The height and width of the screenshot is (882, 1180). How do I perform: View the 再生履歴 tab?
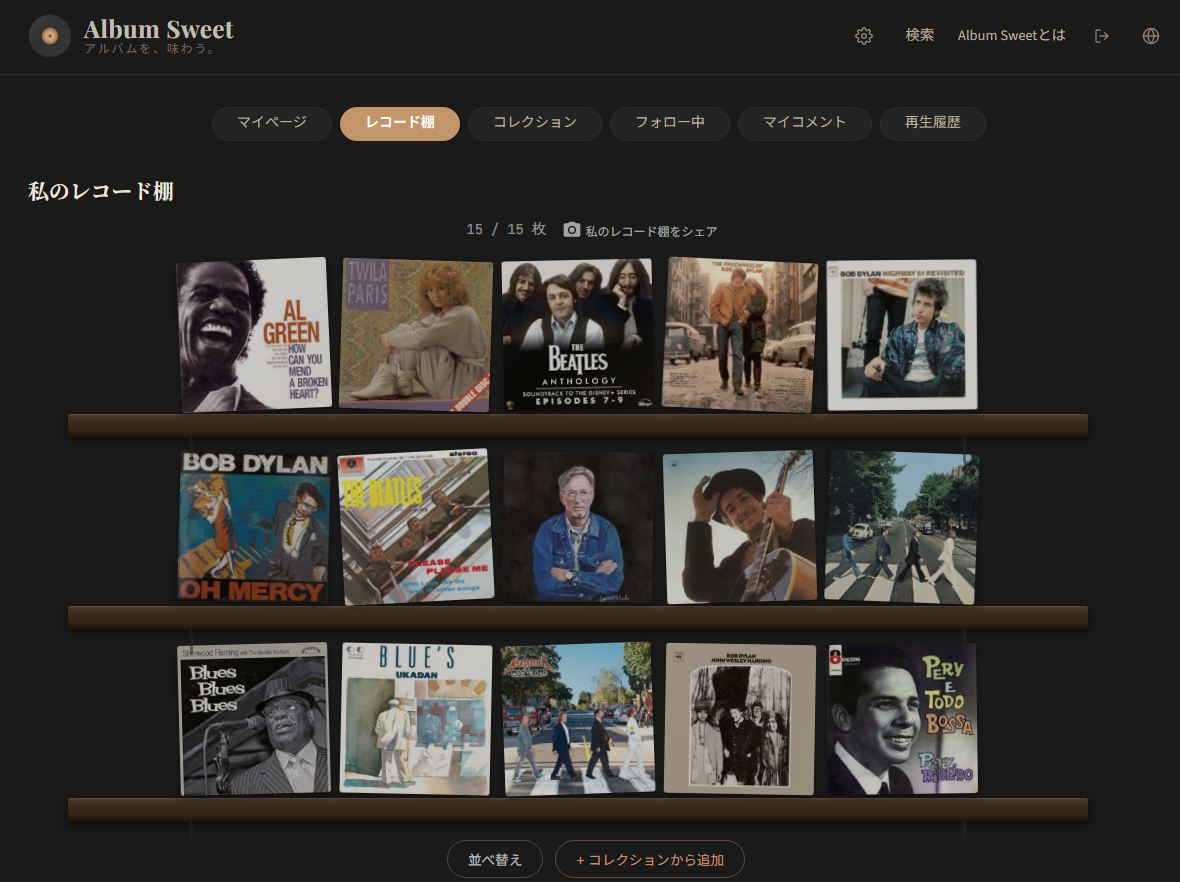(x=932, y=123)
